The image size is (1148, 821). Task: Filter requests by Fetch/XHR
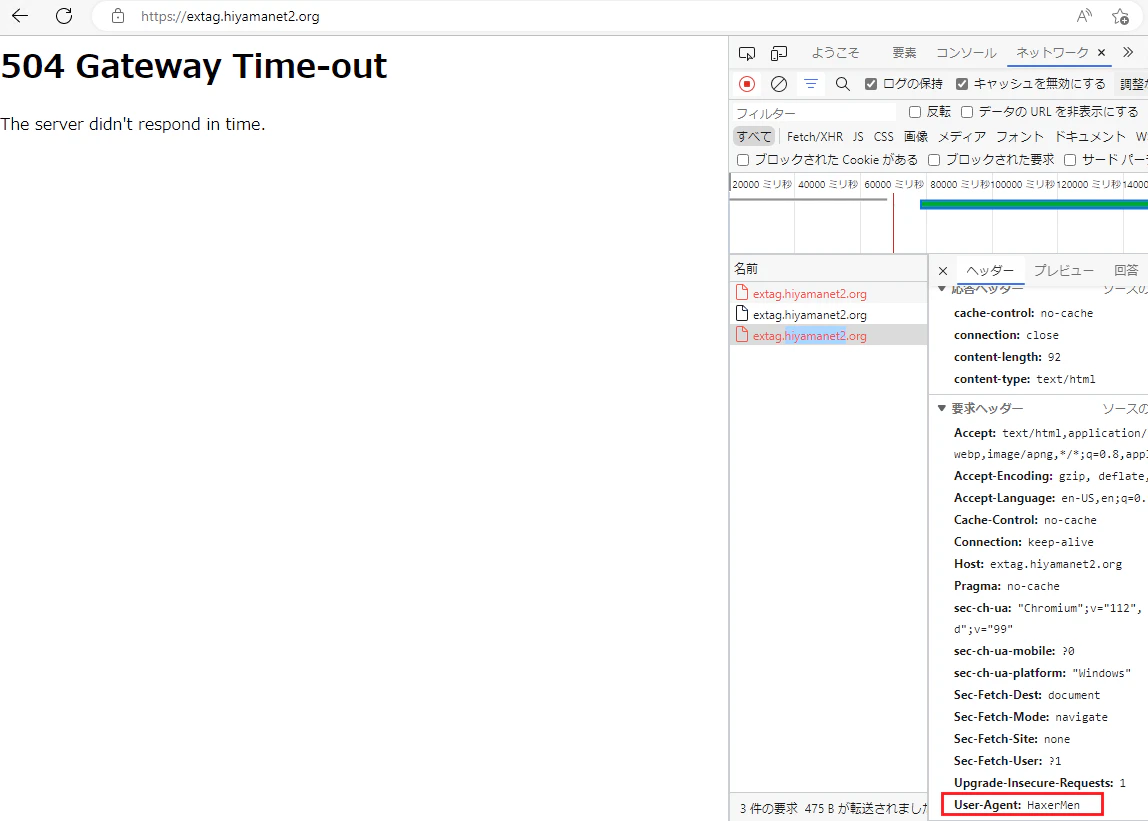click(815, 137)
